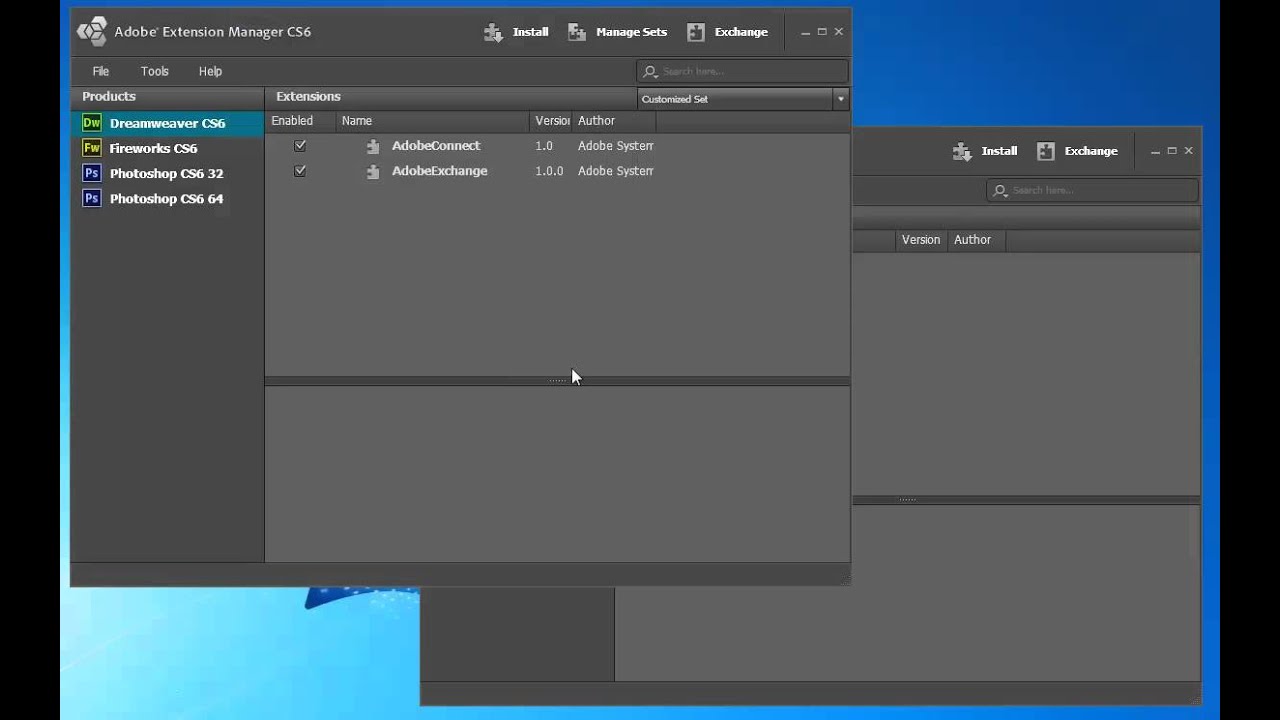Viewport: 1280px width, 720px height.
Task: Minimize the background Extension Manager window
Action: [x=1156, y=151]
